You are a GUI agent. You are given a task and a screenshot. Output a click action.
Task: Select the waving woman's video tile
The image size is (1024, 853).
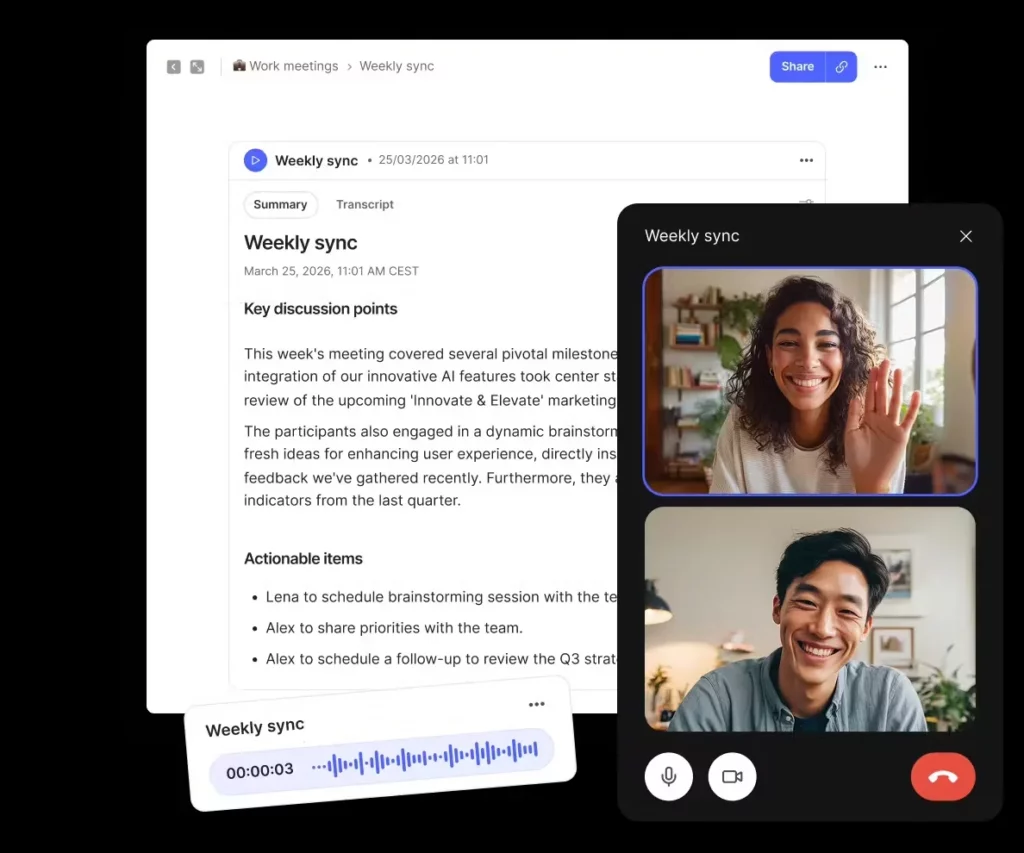point(809,381)
